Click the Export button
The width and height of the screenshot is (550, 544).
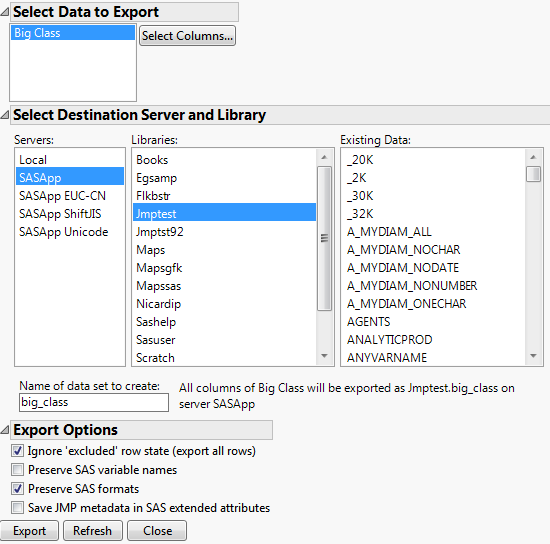tap(29, 531)
